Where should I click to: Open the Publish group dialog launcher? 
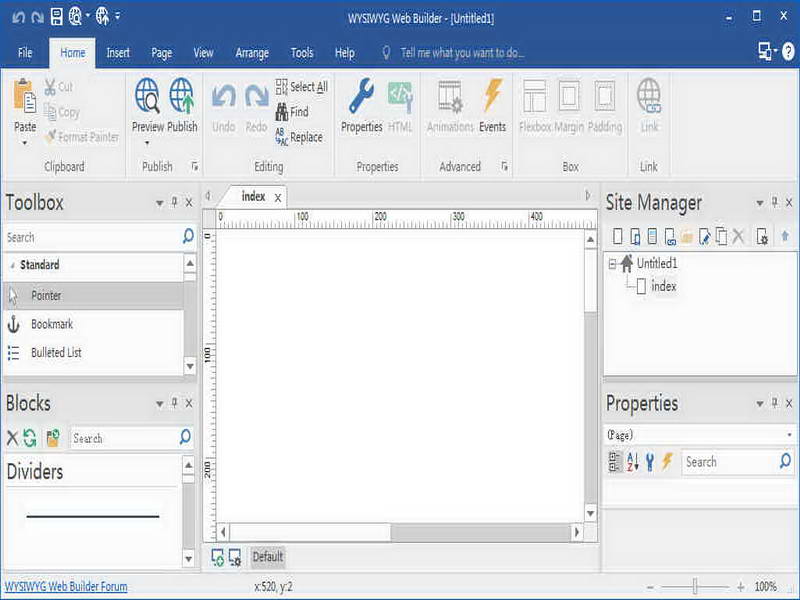coord(195,166)
